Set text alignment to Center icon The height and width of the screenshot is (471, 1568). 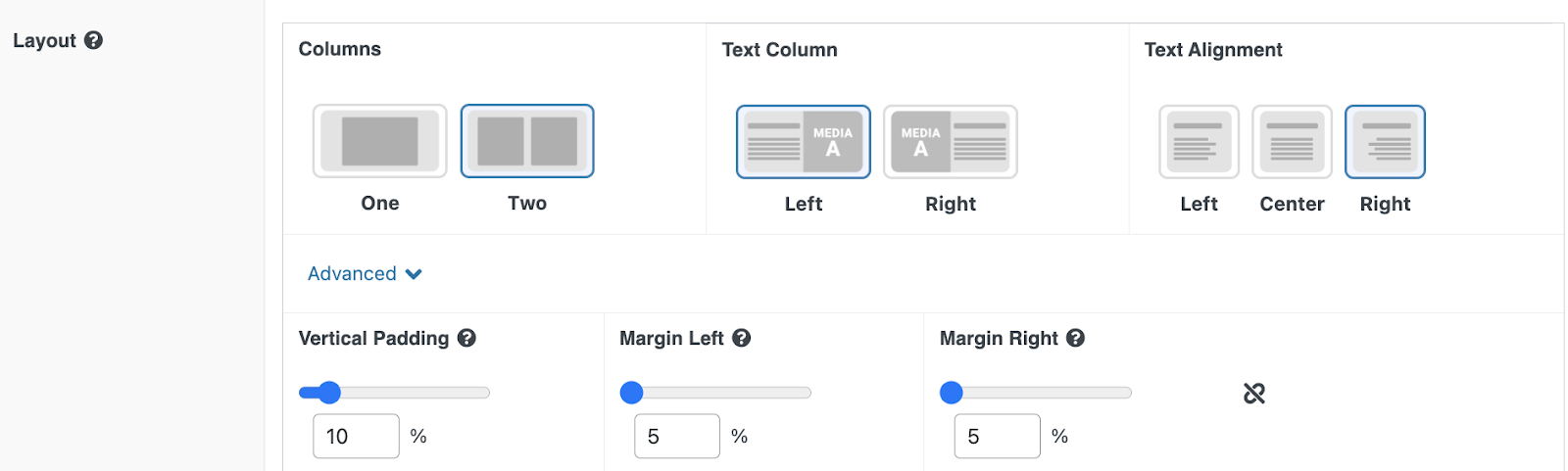pos(1292,142)
